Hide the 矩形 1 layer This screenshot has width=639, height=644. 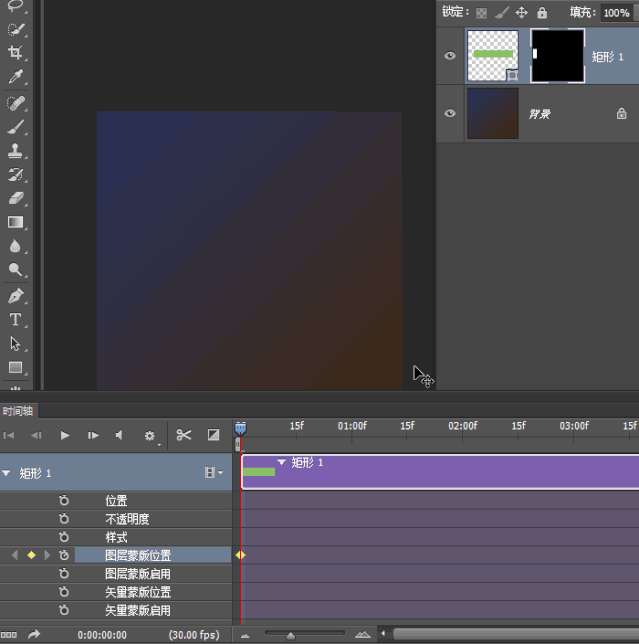[x=450, y=55]
